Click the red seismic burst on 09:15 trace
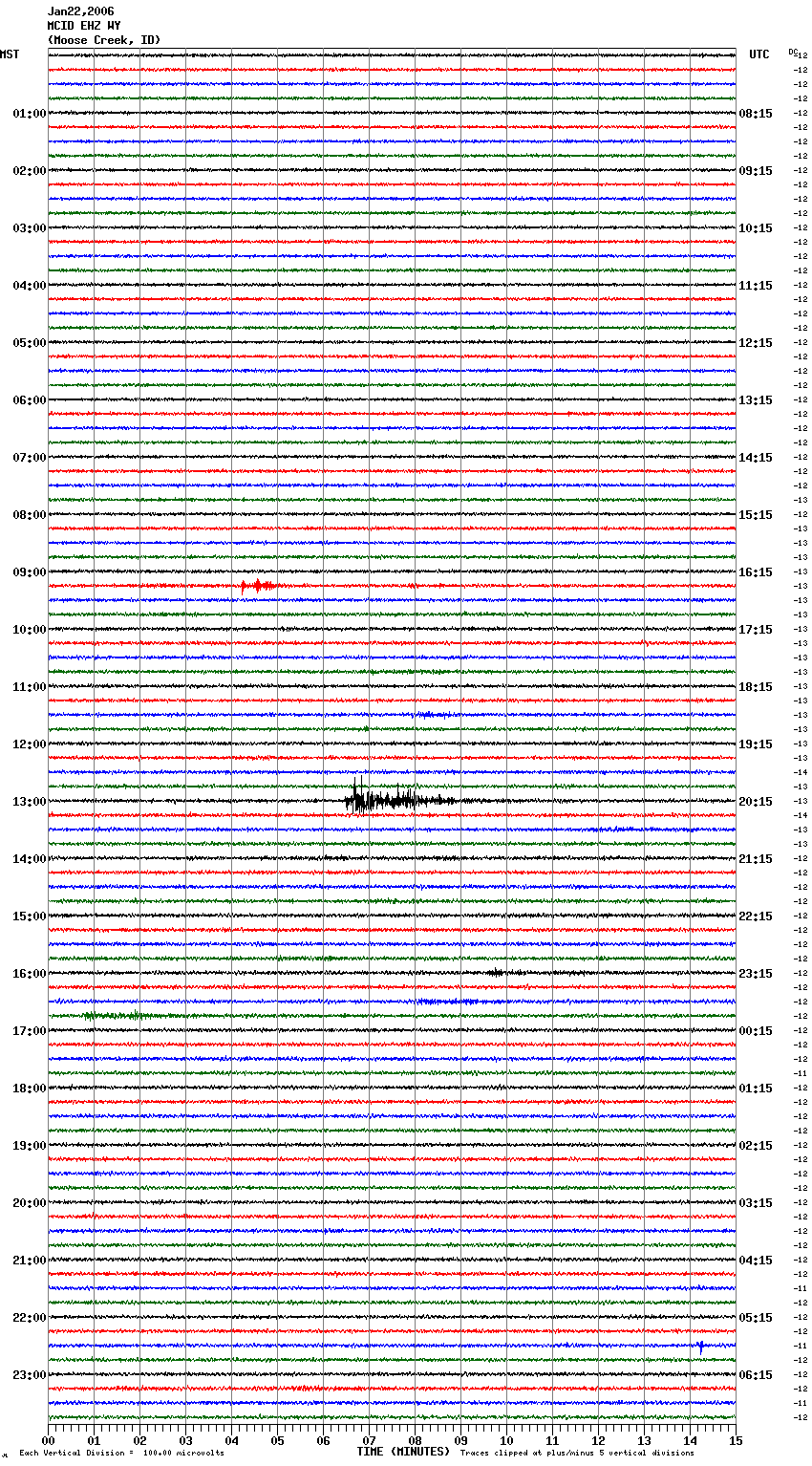This screenshot has height=1466, width=812. 258,585
